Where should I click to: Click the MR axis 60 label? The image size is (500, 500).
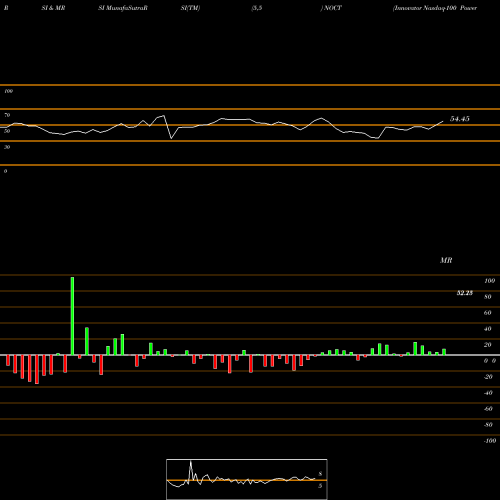488,313
